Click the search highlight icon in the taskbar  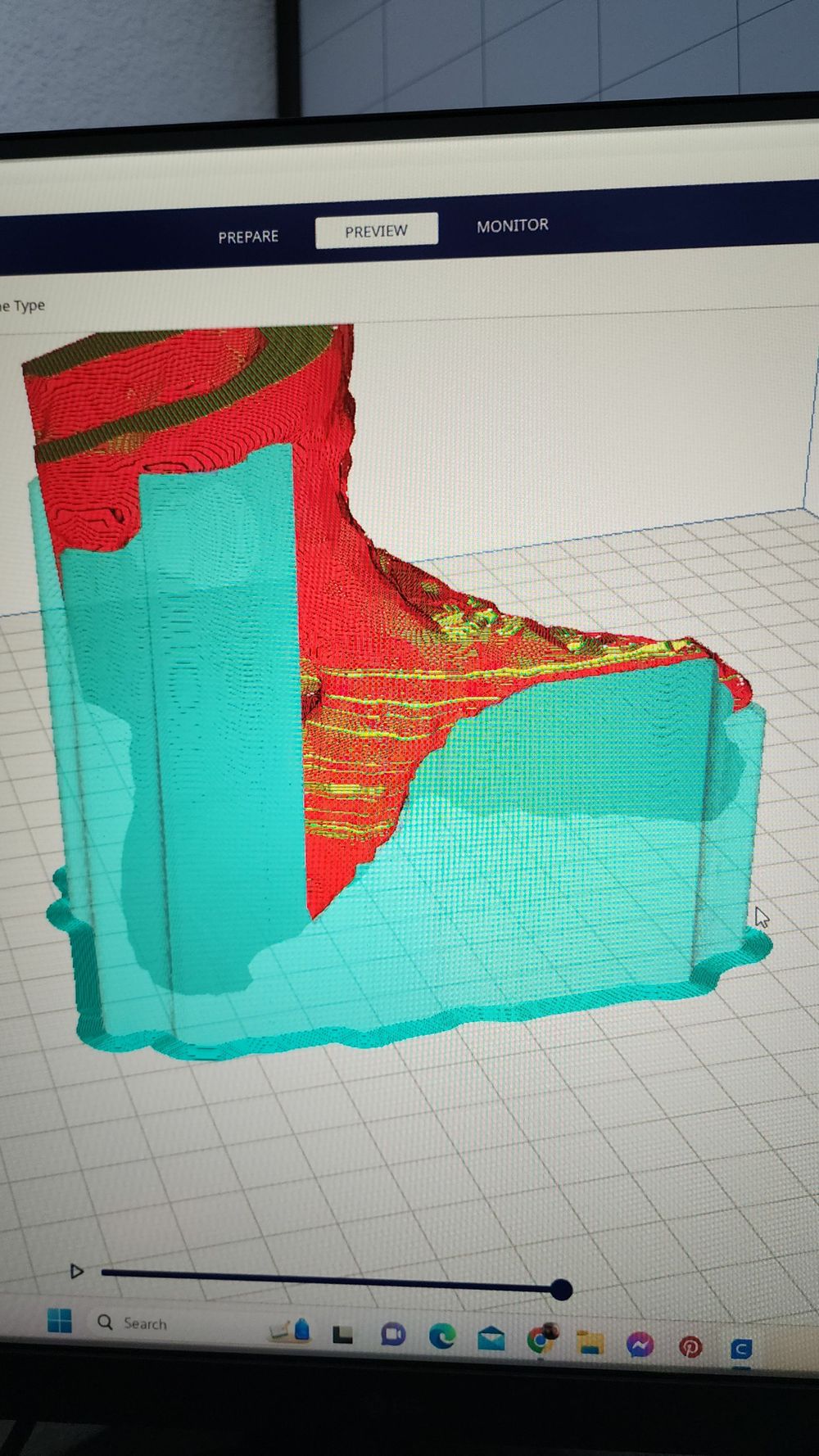[x=291, y=1330]
